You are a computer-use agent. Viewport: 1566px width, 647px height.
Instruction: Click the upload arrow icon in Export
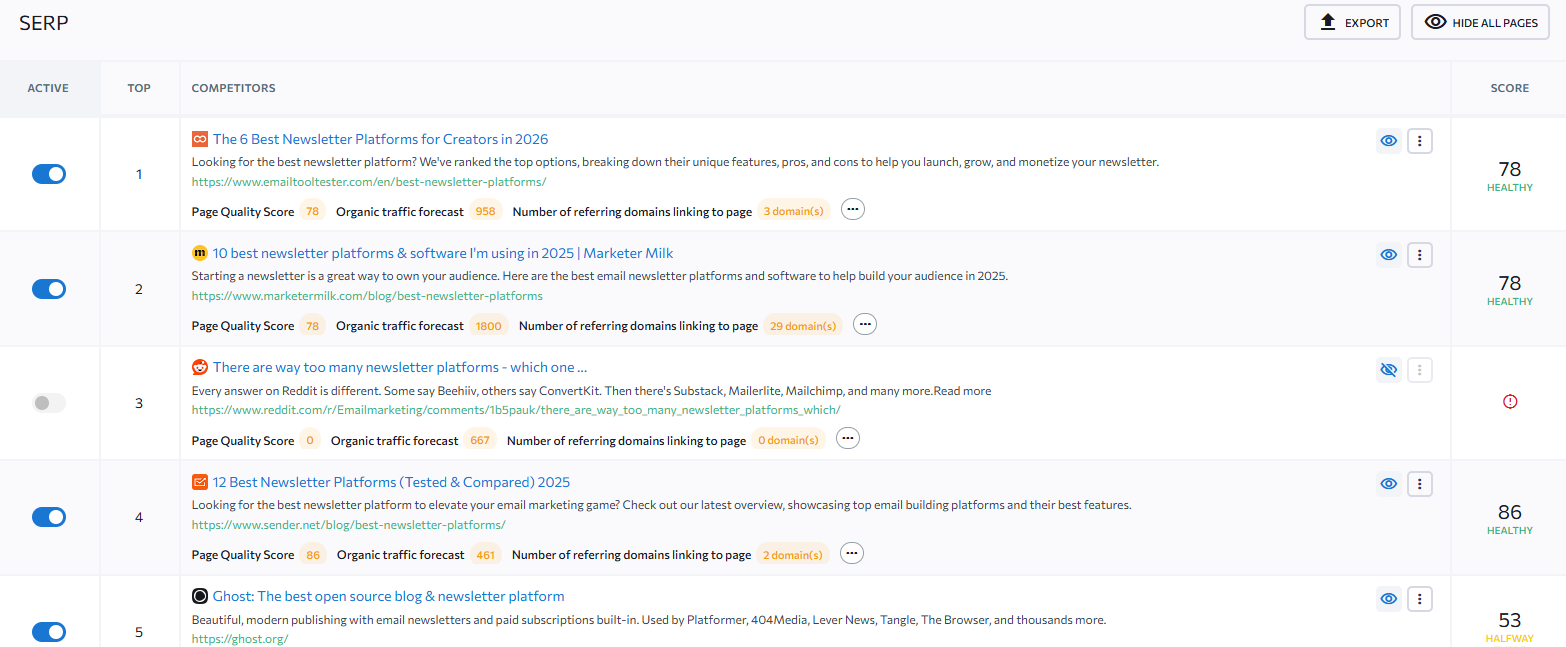click(1328, 22)
